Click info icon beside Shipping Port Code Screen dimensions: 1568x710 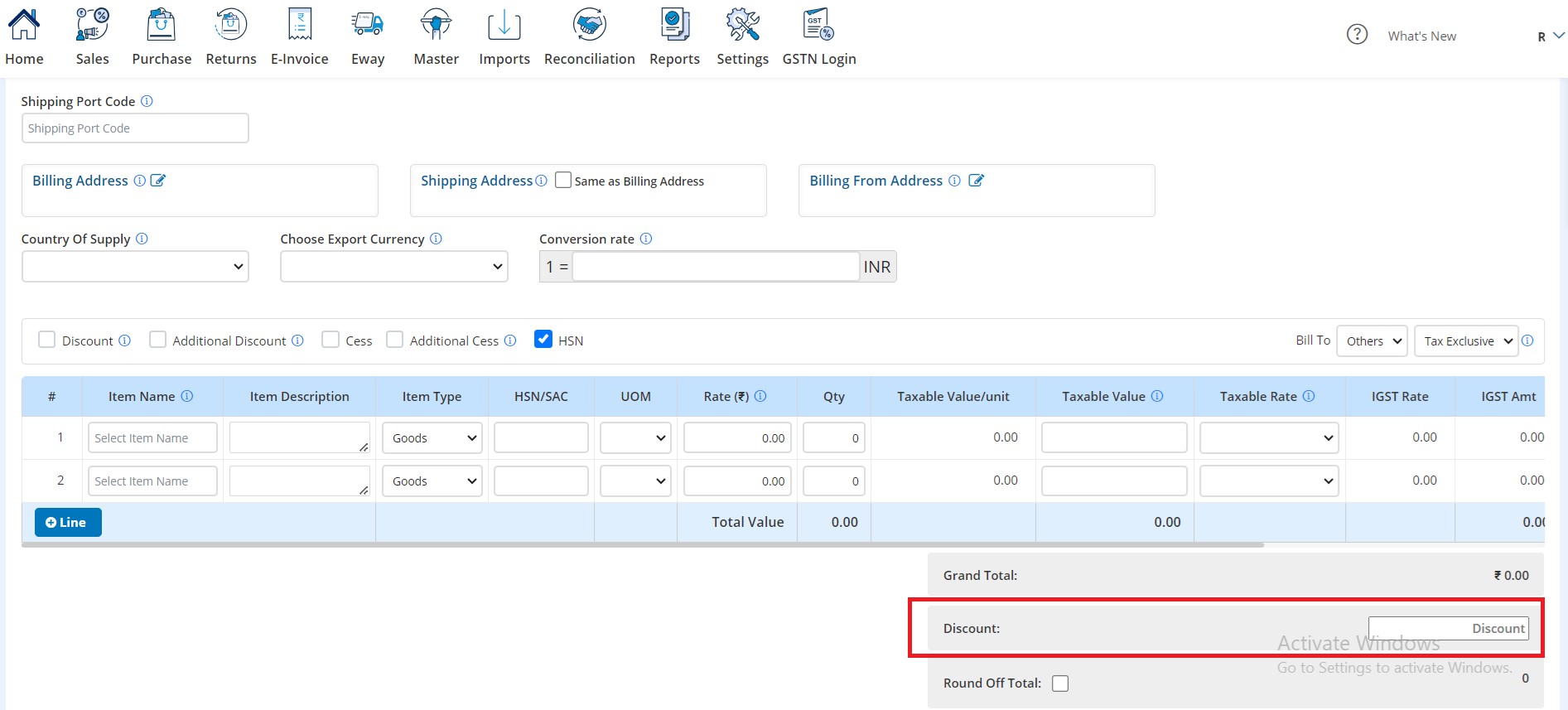tap(147, 101)
